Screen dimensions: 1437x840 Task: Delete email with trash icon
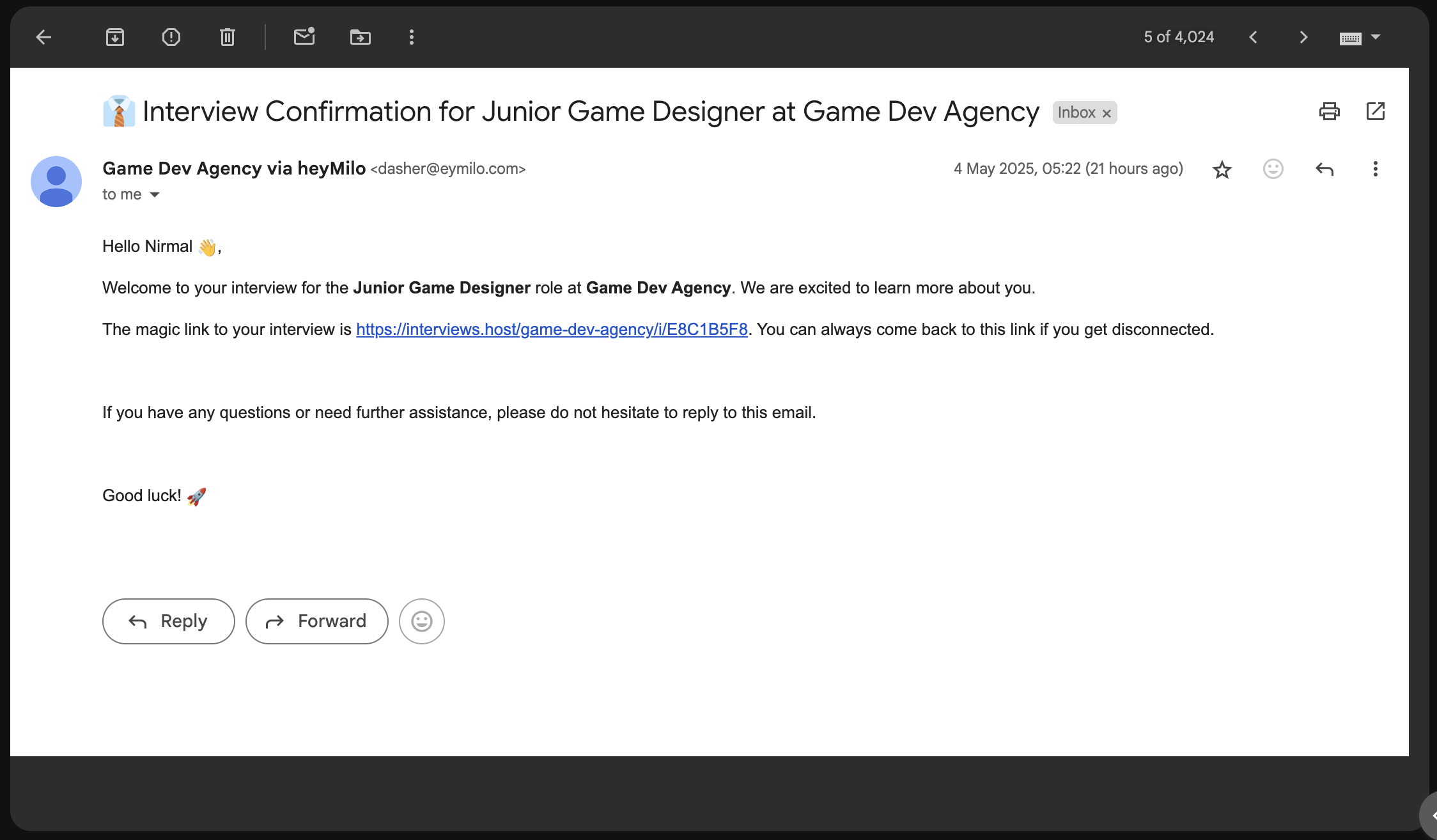[228, 37]
